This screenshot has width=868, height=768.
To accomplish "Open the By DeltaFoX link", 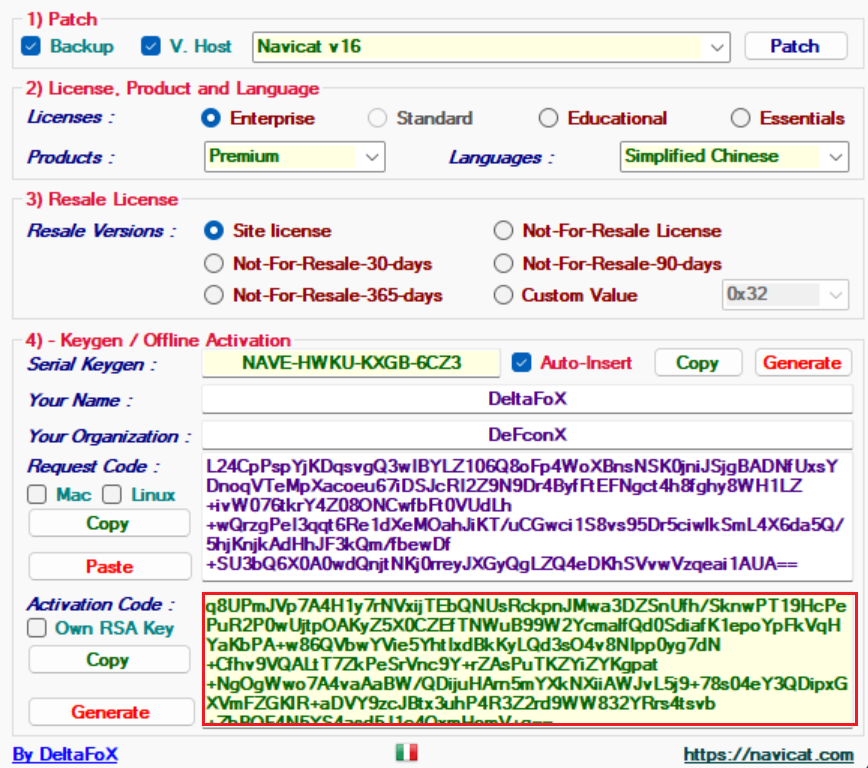I will (64, 754).
